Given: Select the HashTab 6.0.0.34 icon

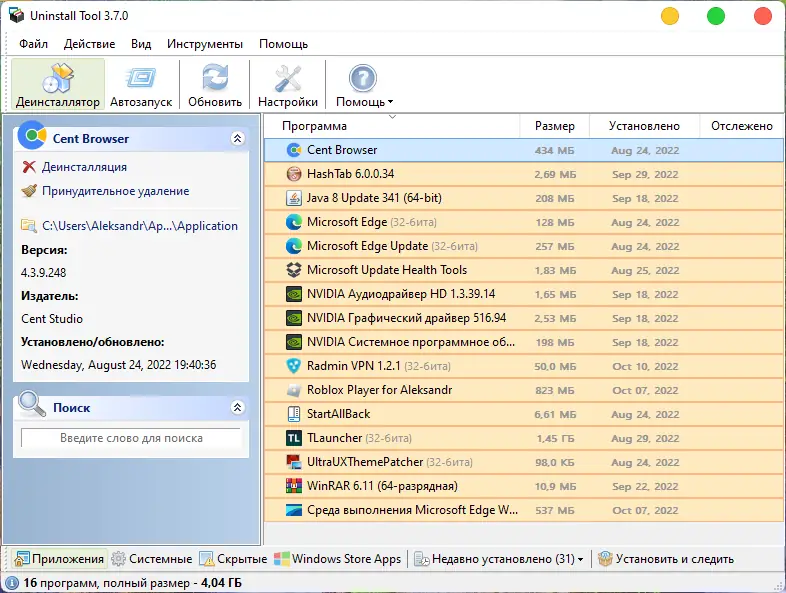Looking at the screenshot, I should coord(294,174).
